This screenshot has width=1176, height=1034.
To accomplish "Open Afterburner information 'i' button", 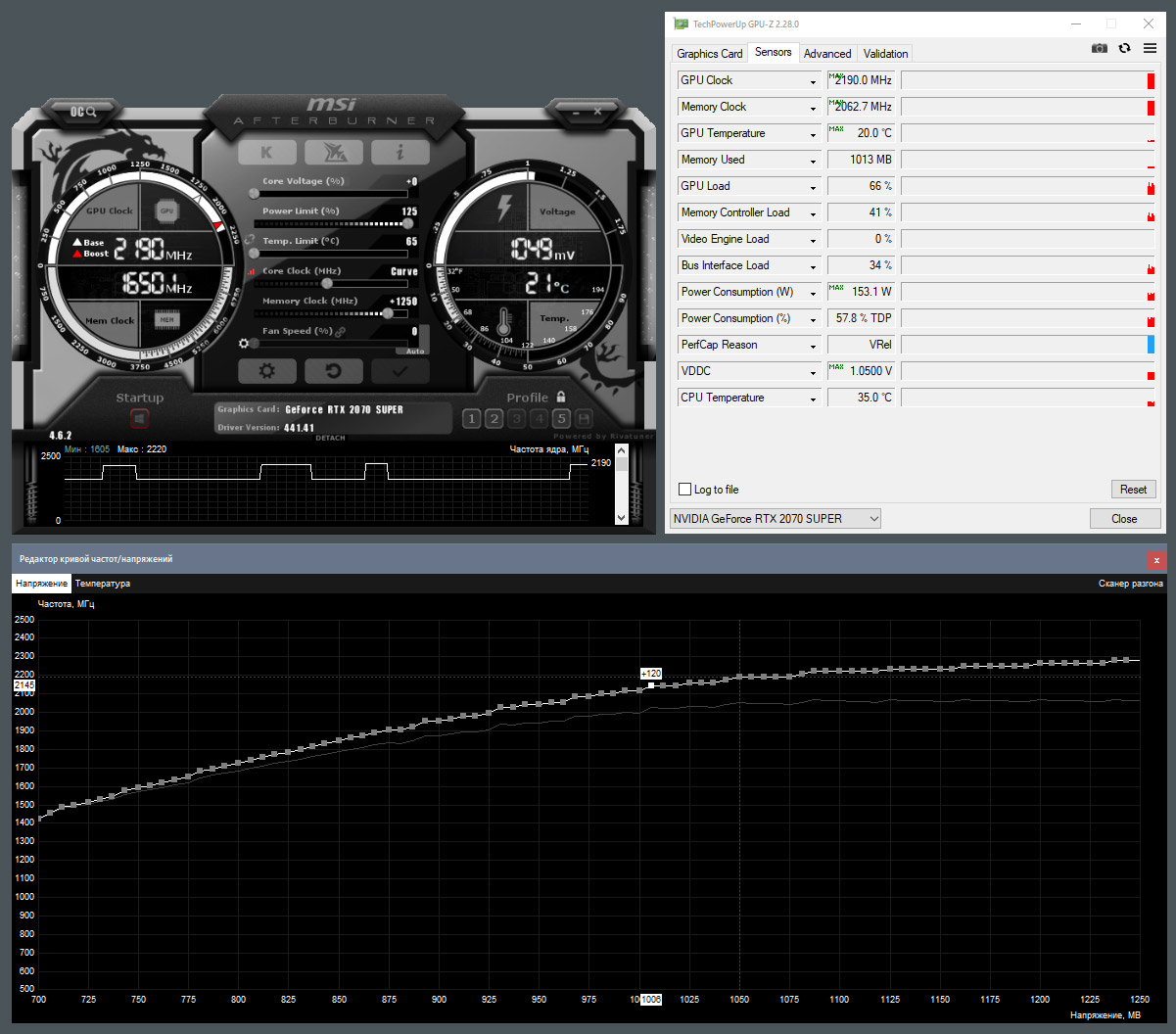I will coord(400,152).
